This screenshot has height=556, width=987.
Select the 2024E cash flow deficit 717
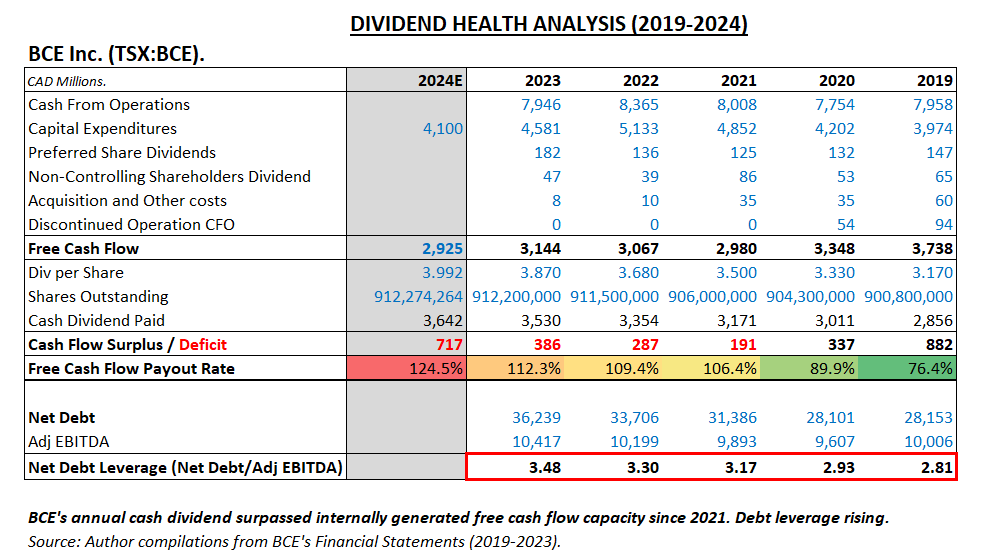[x=448, y=345]
